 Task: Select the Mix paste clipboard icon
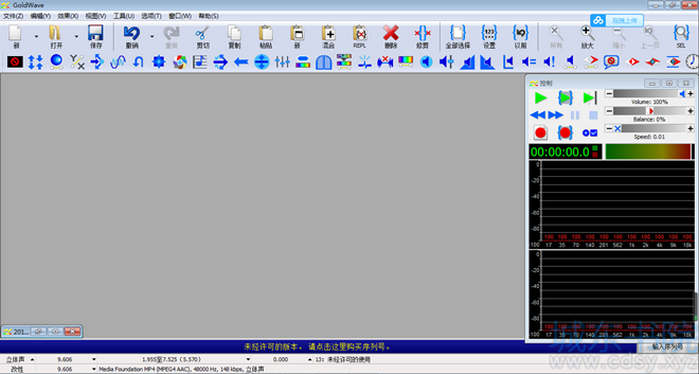click(329, 37)
